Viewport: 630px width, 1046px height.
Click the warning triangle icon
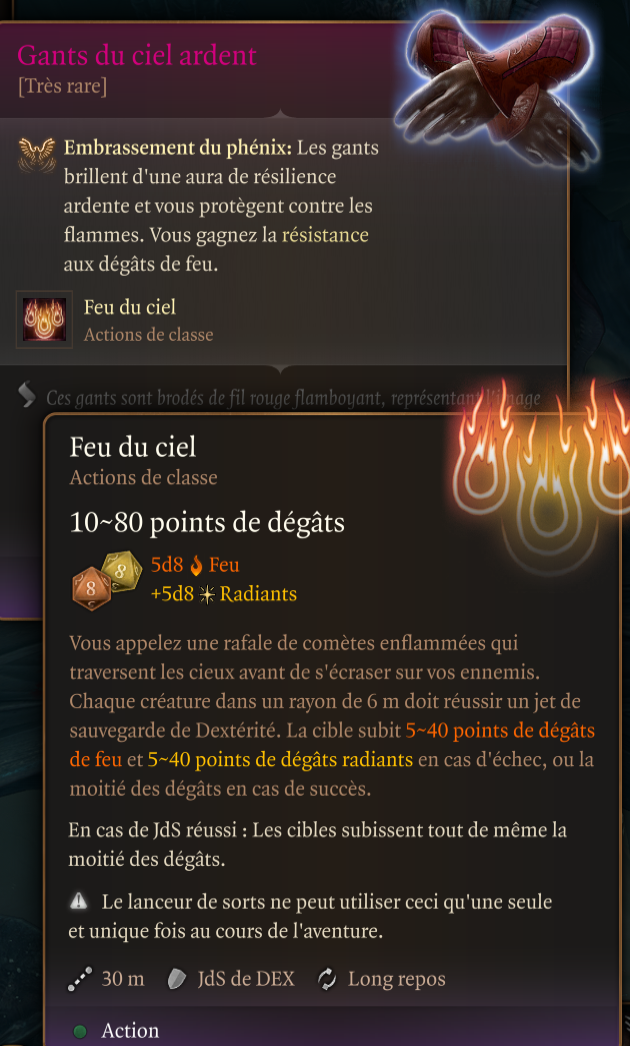(78, 903)
